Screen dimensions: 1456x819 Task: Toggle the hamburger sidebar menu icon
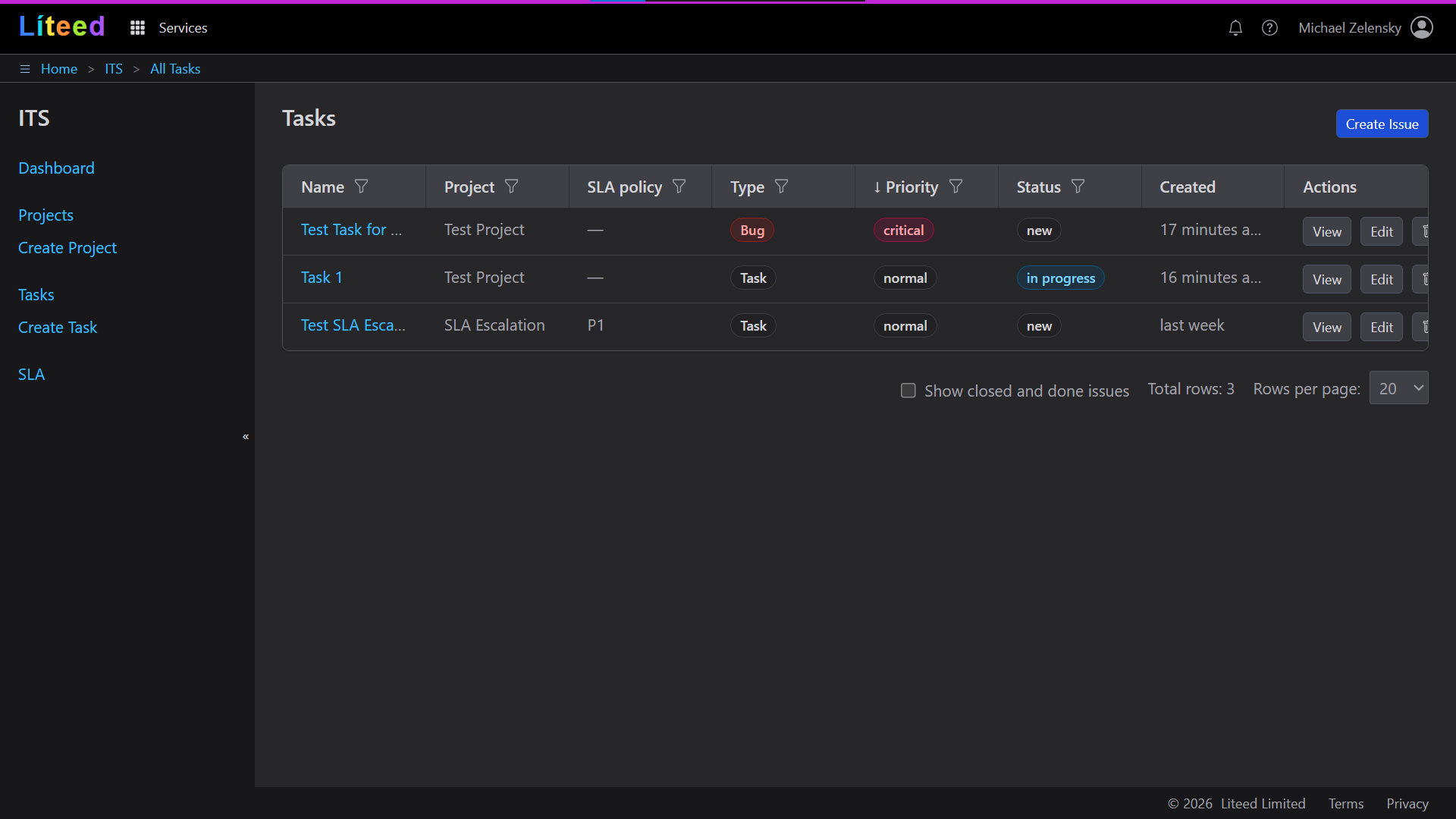pyautogui.click(x=25, y=69)
